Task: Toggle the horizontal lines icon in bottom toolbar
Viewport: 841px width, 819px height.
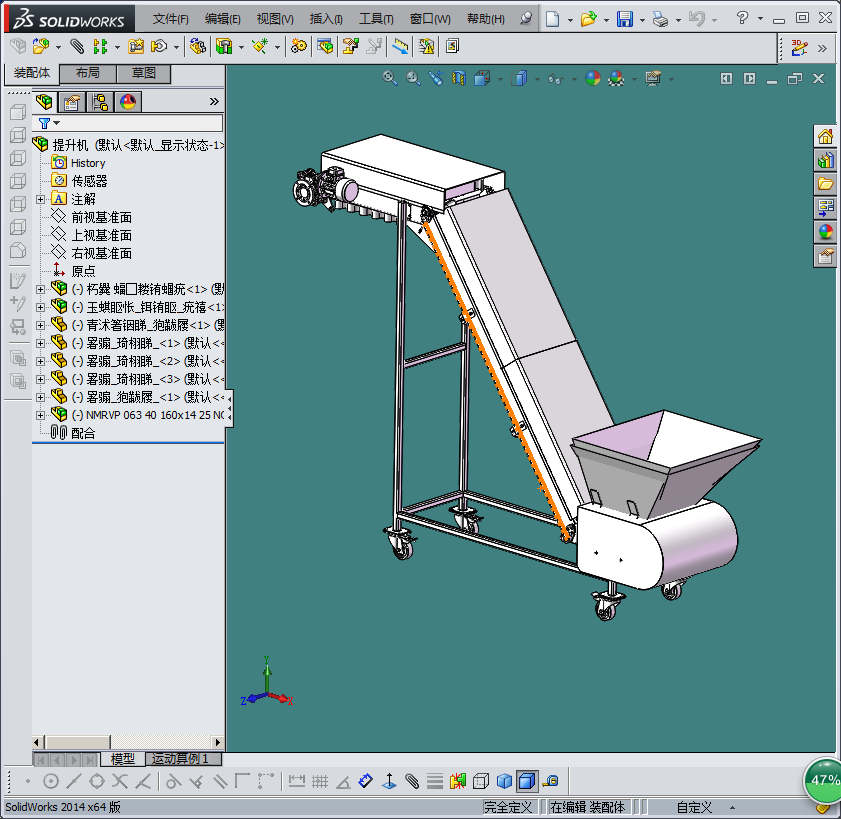Action: [435, 781]
